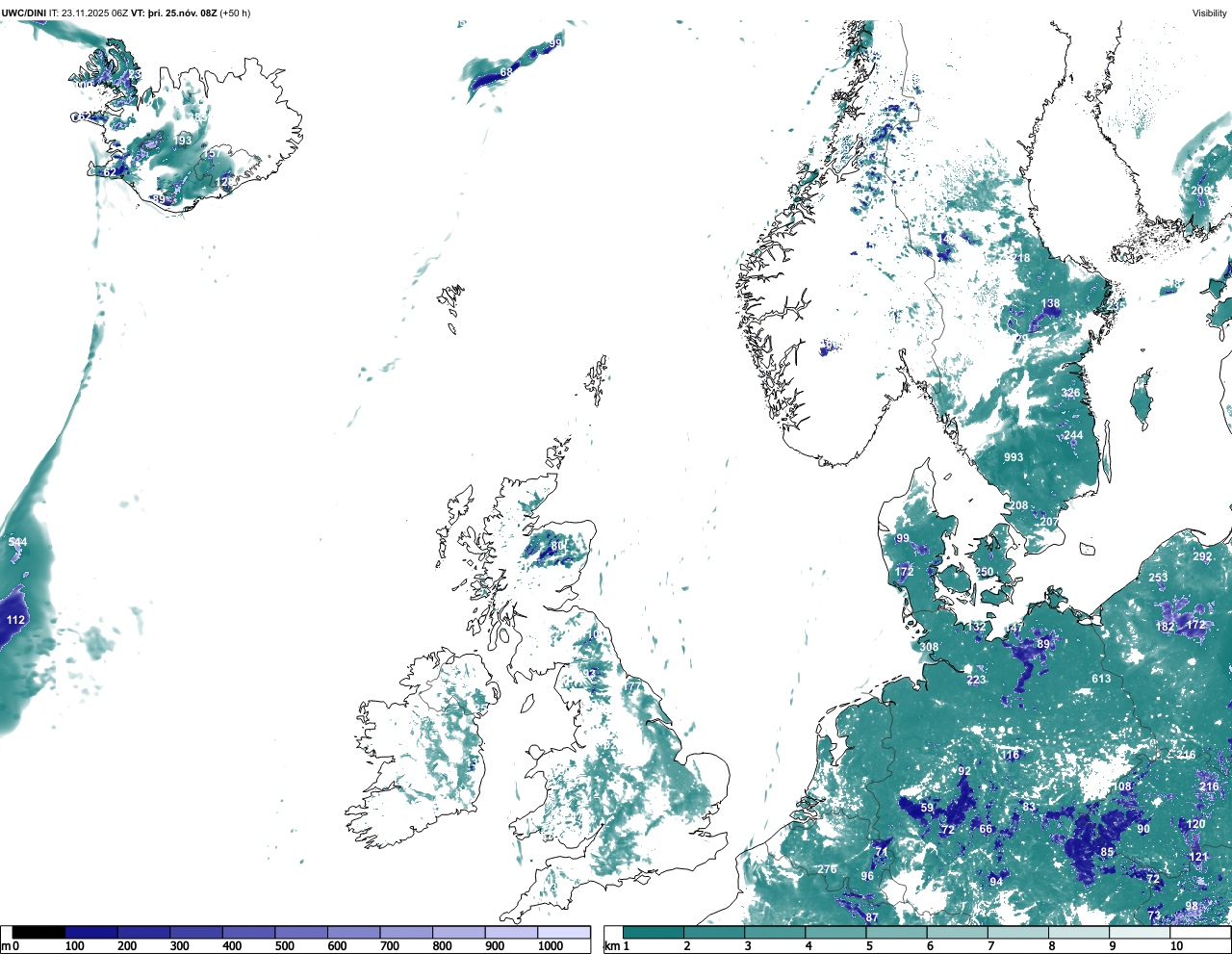Click the 308 value near the German Bight
This screenshot has height=954, width=1232.
[929, 648]
